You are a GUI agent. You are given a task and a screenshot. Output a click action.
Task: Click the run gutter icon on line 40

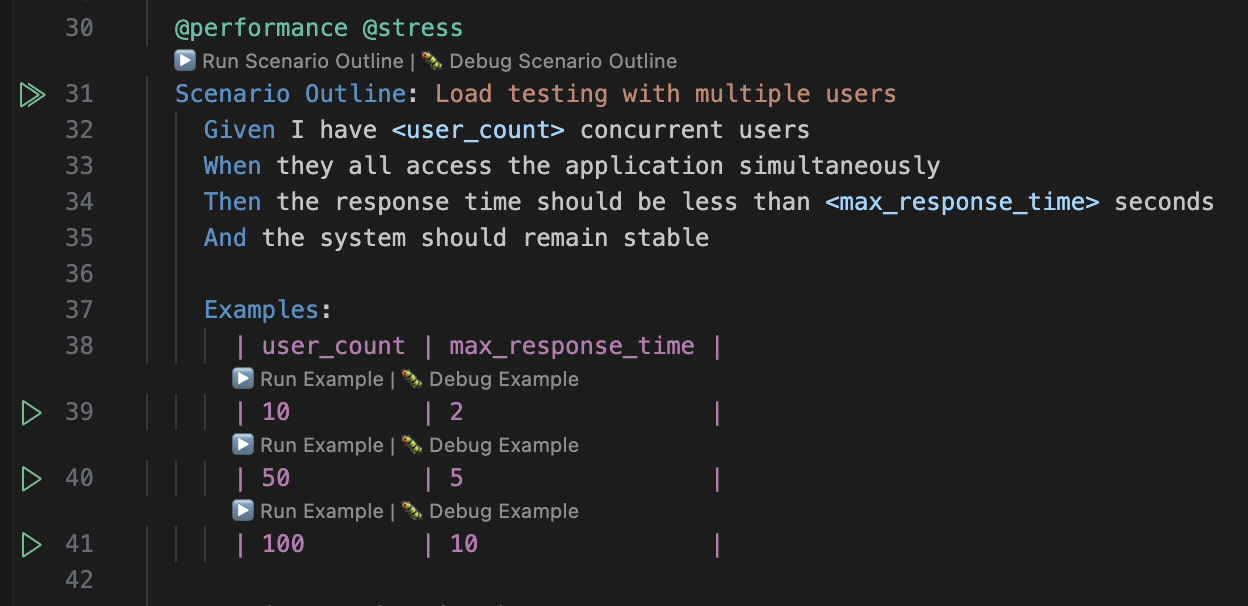point(31,478)
